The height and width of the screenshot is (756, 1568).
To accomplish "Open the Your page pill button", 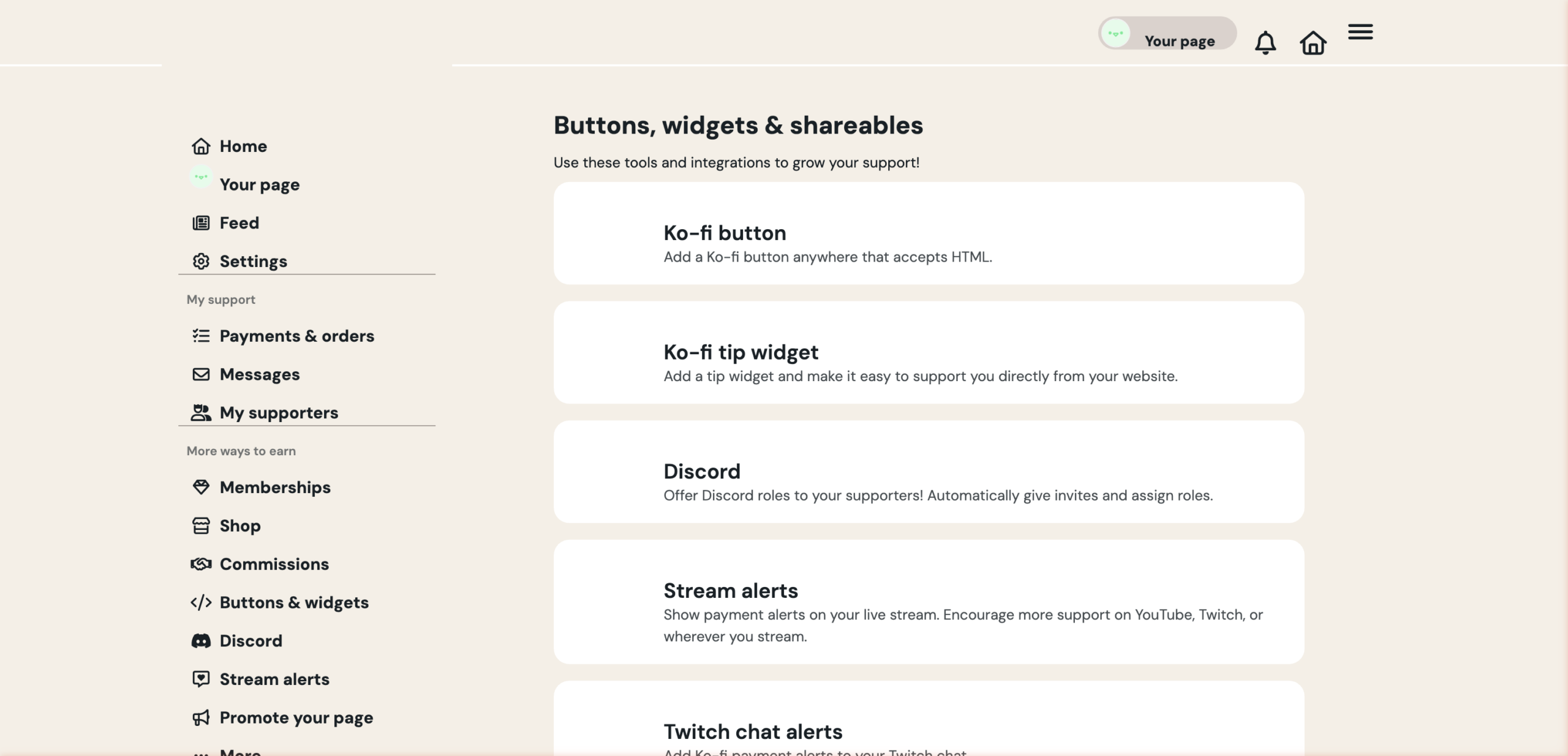I will [1167, 34].
